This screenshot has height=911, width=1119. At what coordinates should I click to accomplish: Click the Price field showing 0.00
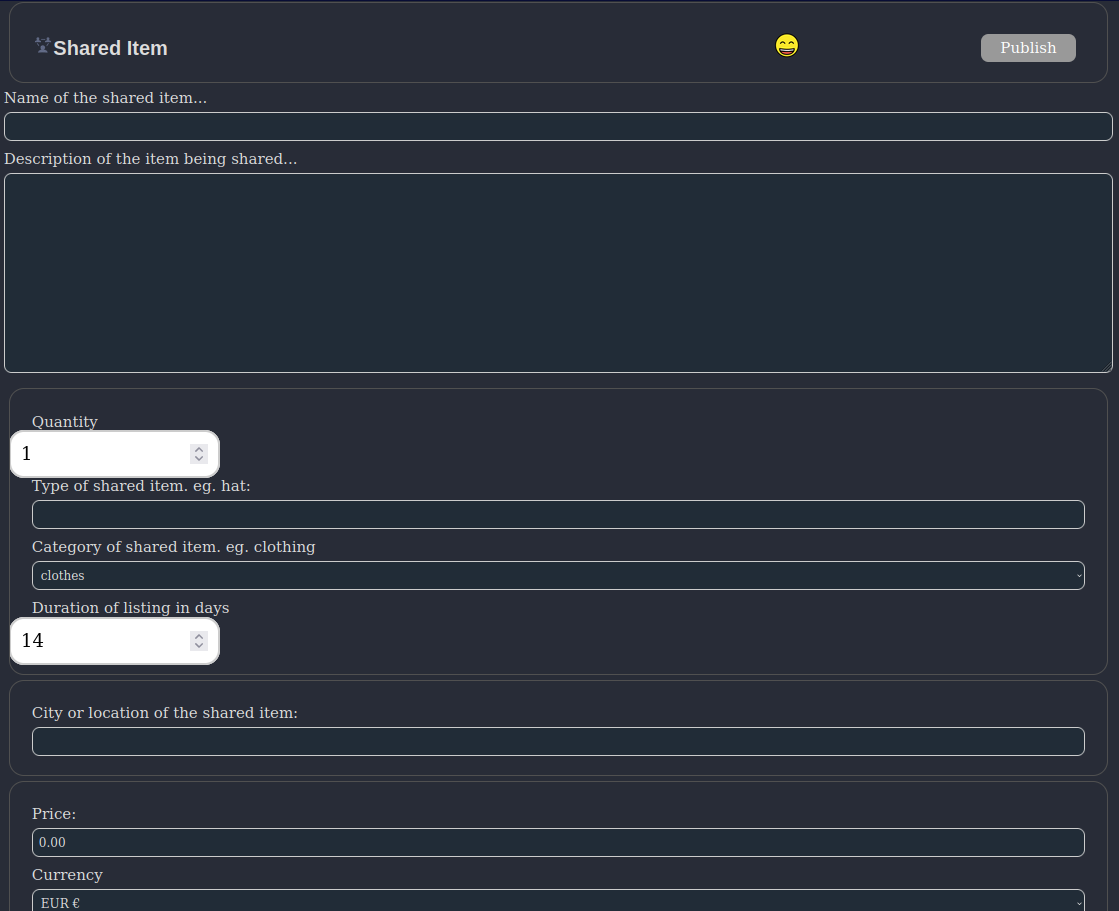[558, 843]
